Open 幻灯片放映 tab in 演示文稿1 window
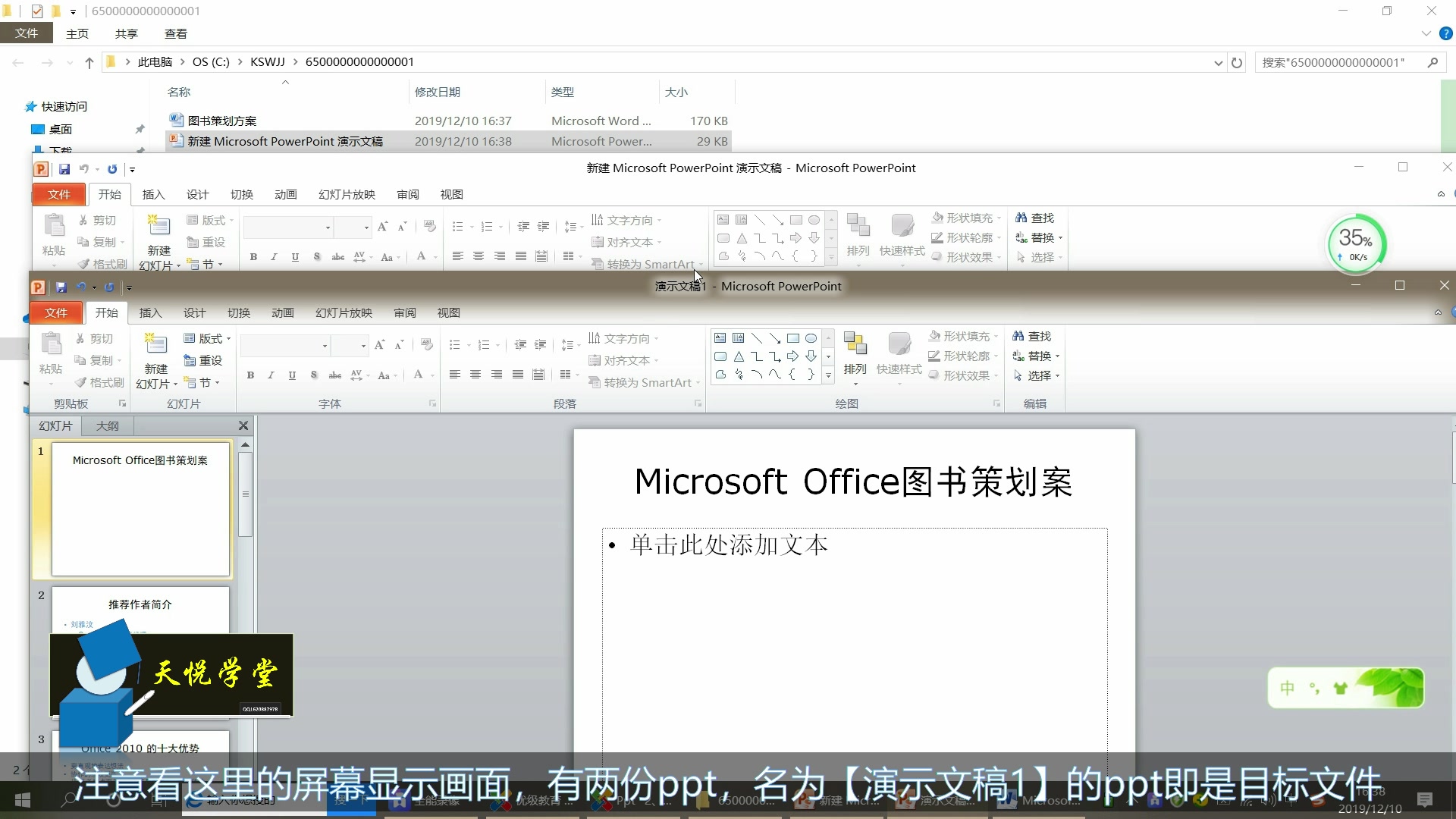The width and height of the screenshot is (1456, 819). point(344,312)
